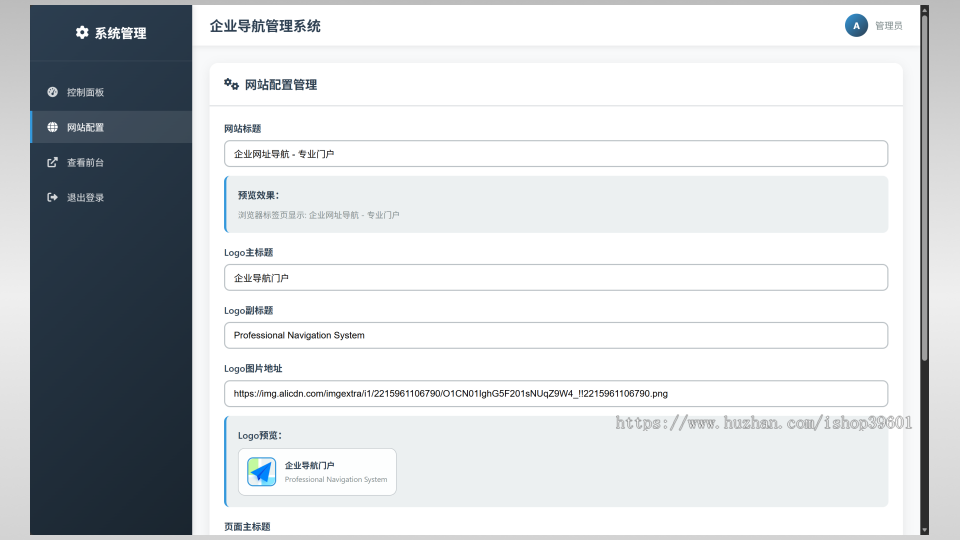
Task: Click the paper-plane logo in Logo preview
Action: (261, 472)
